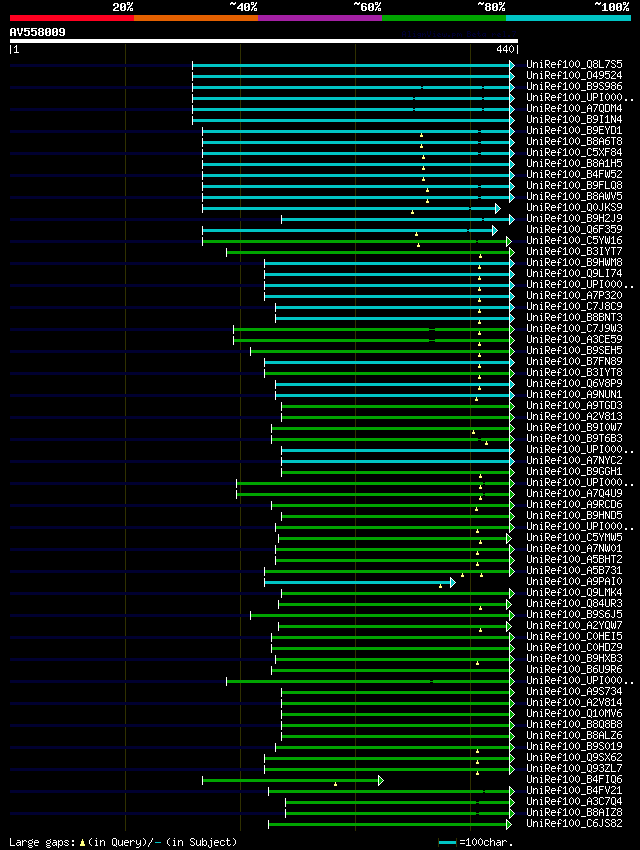Open hit UniRef100_B9I1N4
Image resolution: width=640 pixels, height=850 pixels.
click(574, 119)
